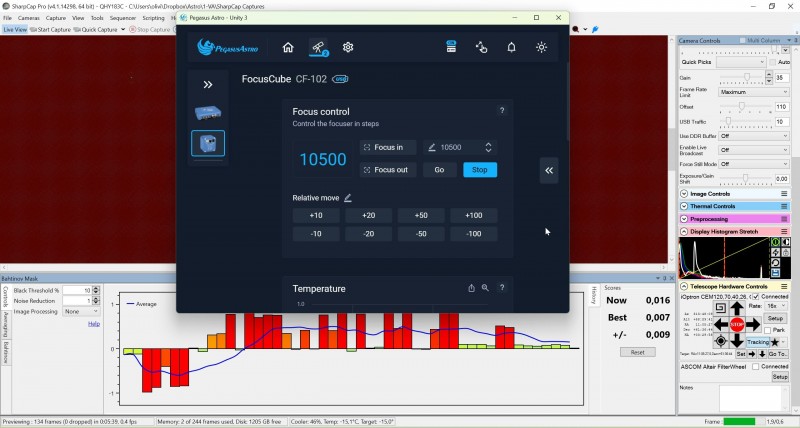The width and height of the screenshot is (800, 428).
Task: Click the Focus in button
Action: tap(388, 147)
